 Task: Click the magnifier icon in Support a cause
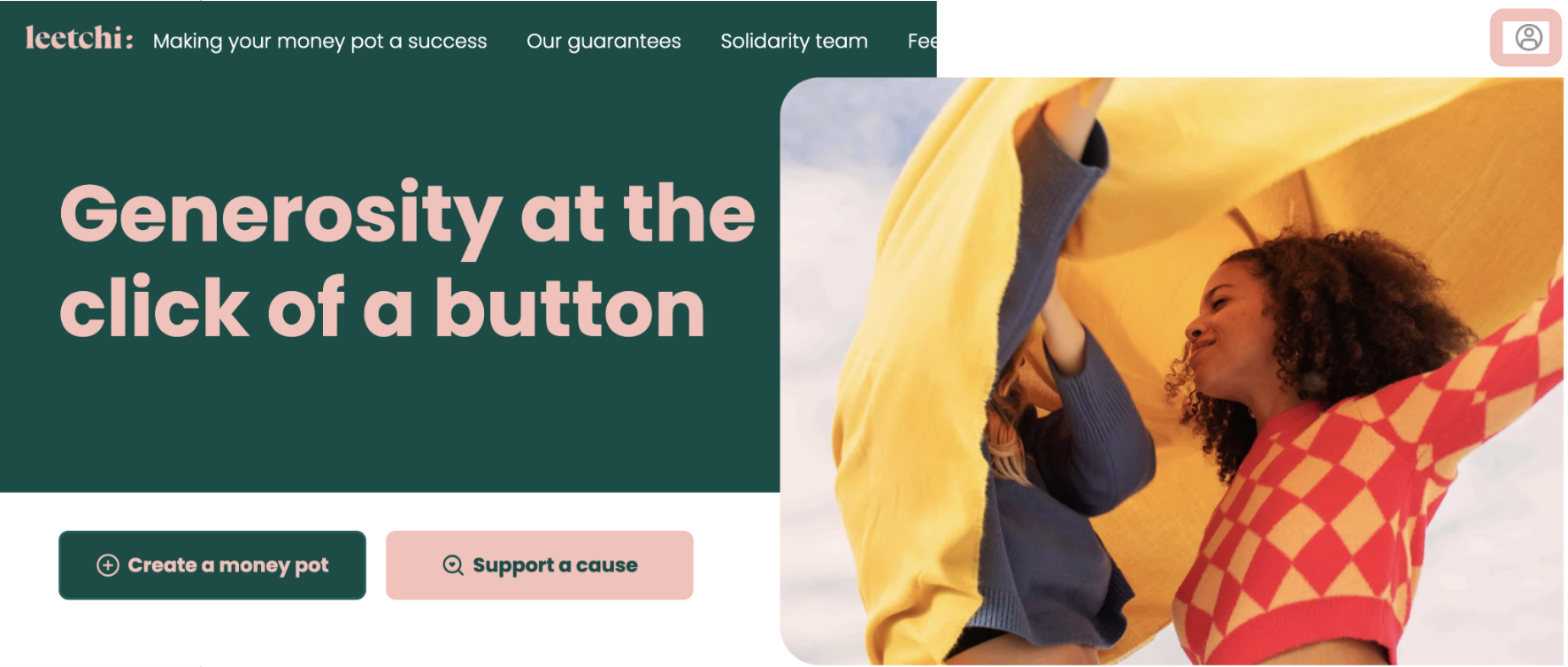tap(453, 565)
